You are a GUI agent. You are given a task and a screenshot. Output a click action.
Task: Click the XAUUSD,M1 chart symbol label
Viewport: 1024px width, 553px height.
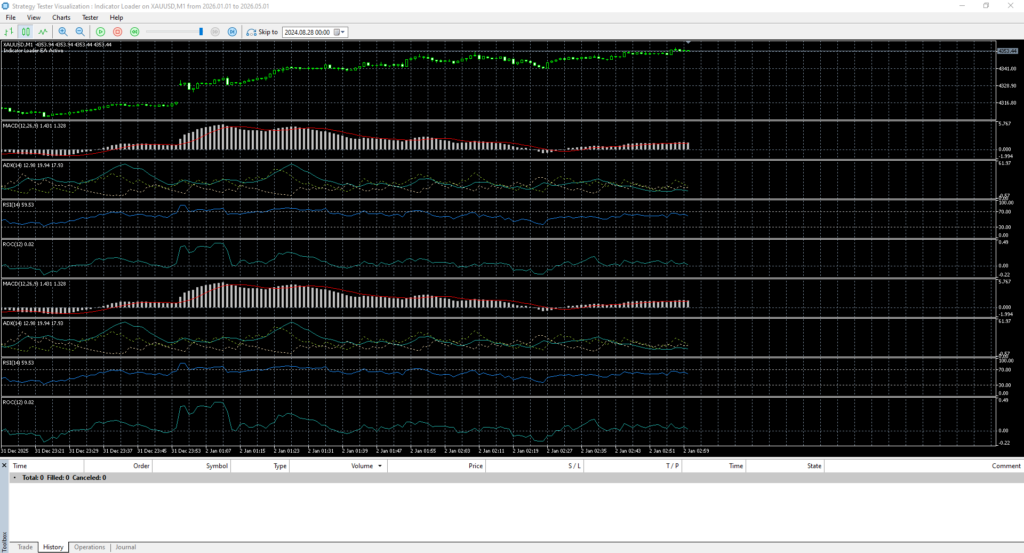click(x=17, y=44)
